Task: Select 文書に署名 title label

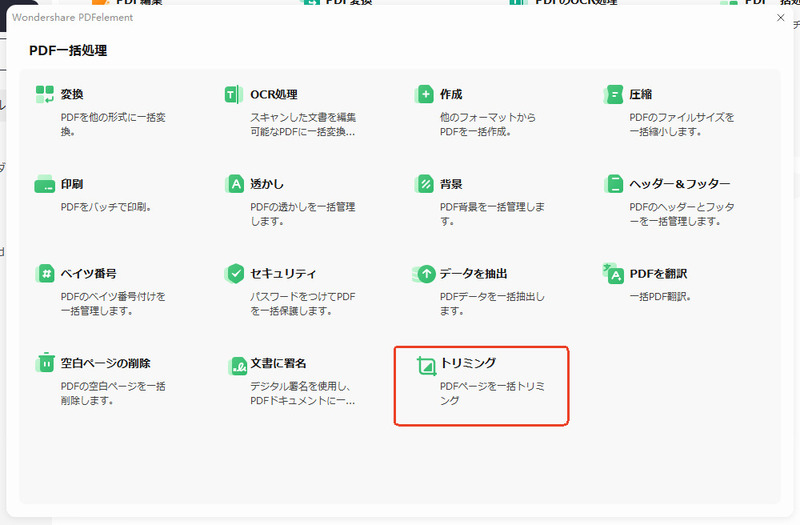Action: (x=279, y=363)
